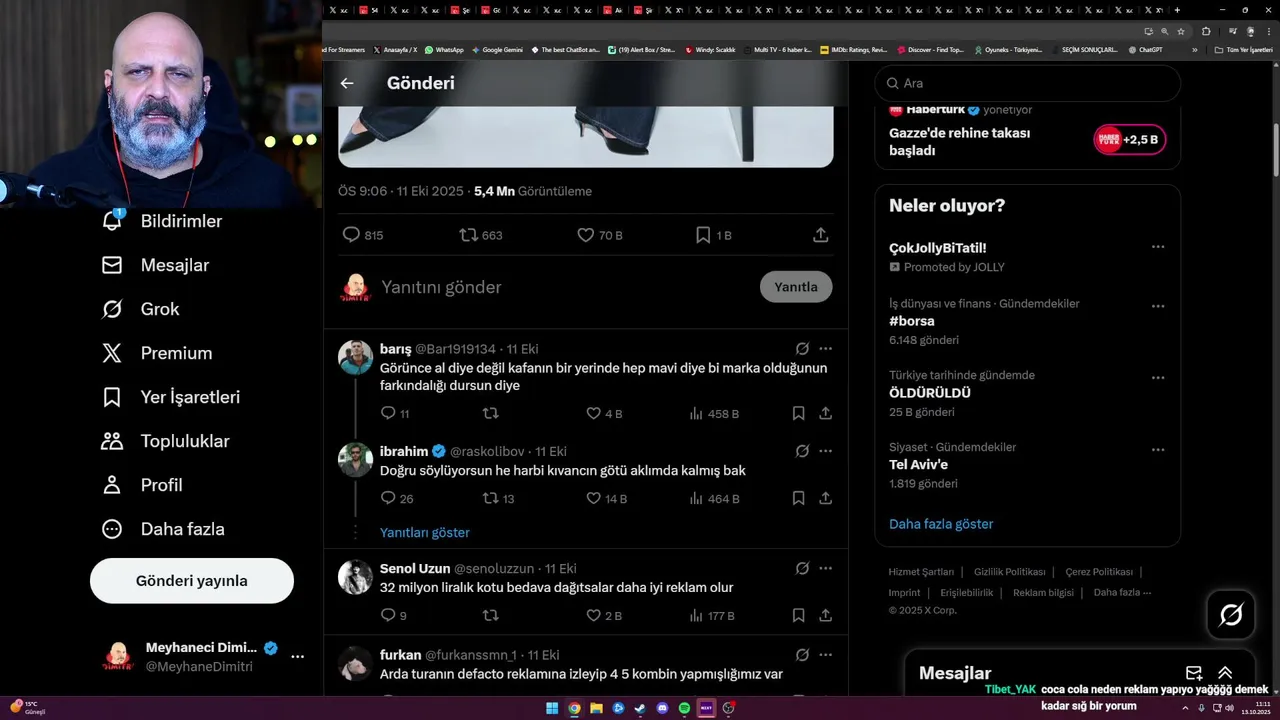
Task: Click Gönderi yayınla post button
Action: [x=192, y=581]
